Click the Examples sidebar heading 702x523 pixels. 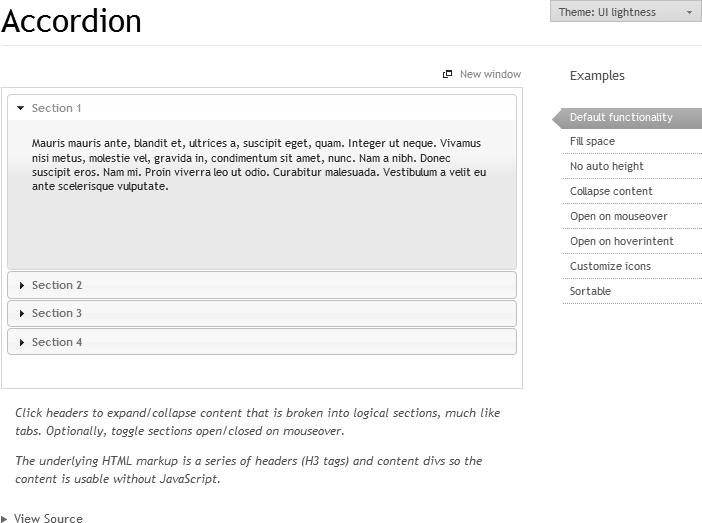(x=597, y=76)
